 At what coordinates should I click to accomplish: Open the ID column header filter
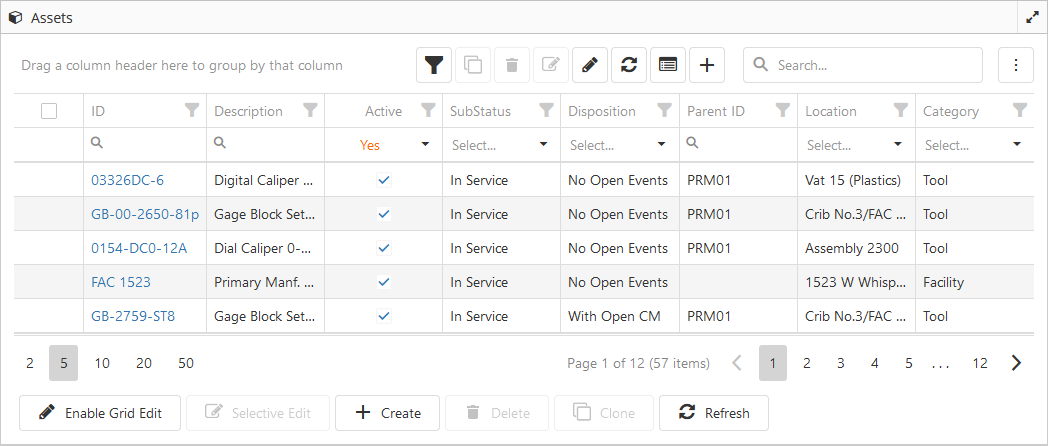tap(192, 111)
